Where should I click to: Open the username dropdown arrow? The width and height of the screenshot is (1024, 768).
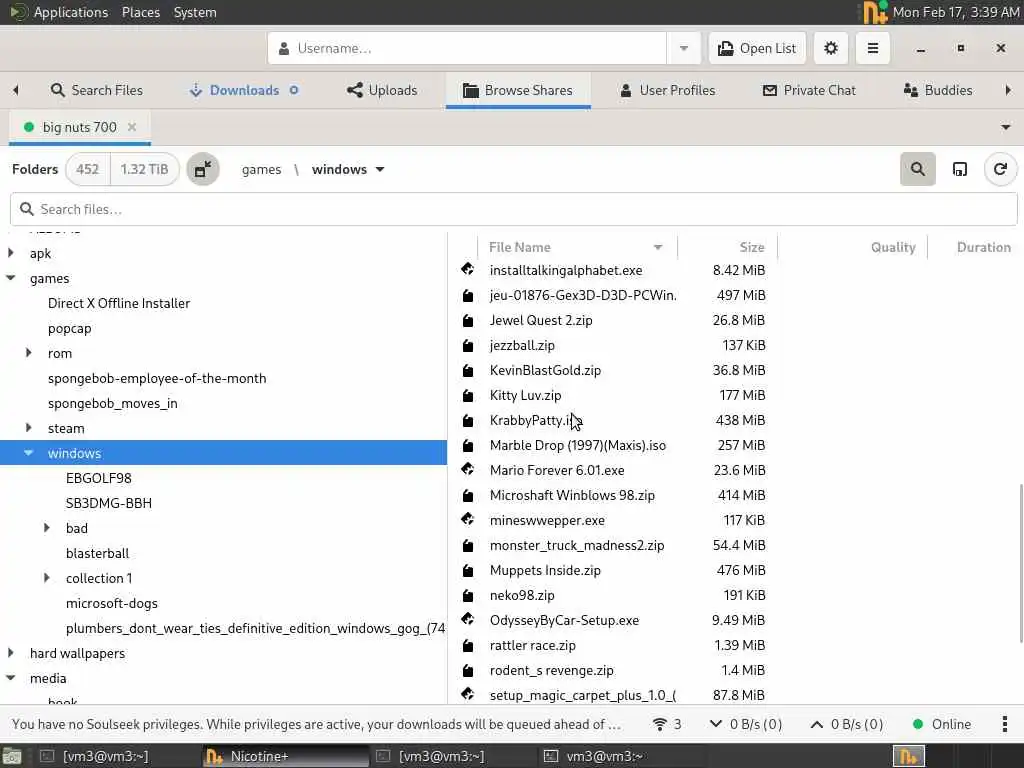pos(684,48)
